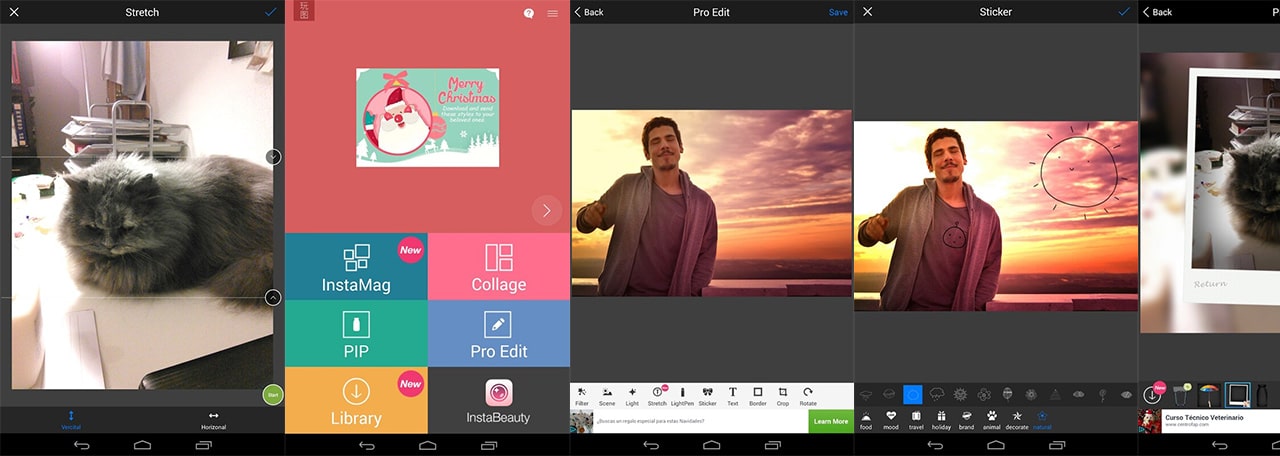Select the travel sticker category

(x=916, y=419)
